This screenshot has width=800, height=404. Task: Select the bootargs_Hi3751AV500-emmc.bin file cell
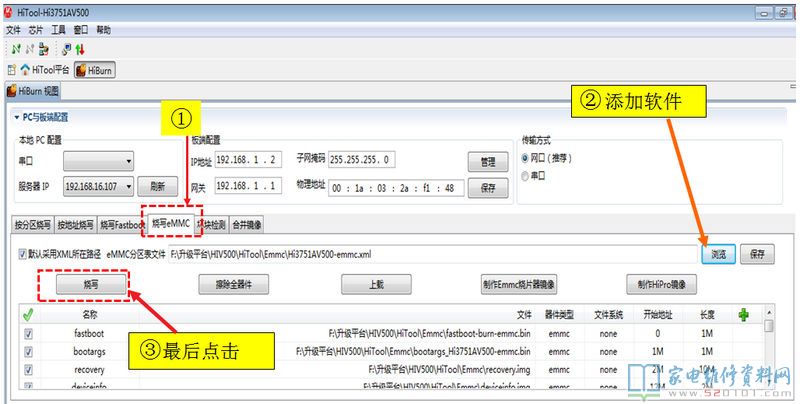pos(413,351)
